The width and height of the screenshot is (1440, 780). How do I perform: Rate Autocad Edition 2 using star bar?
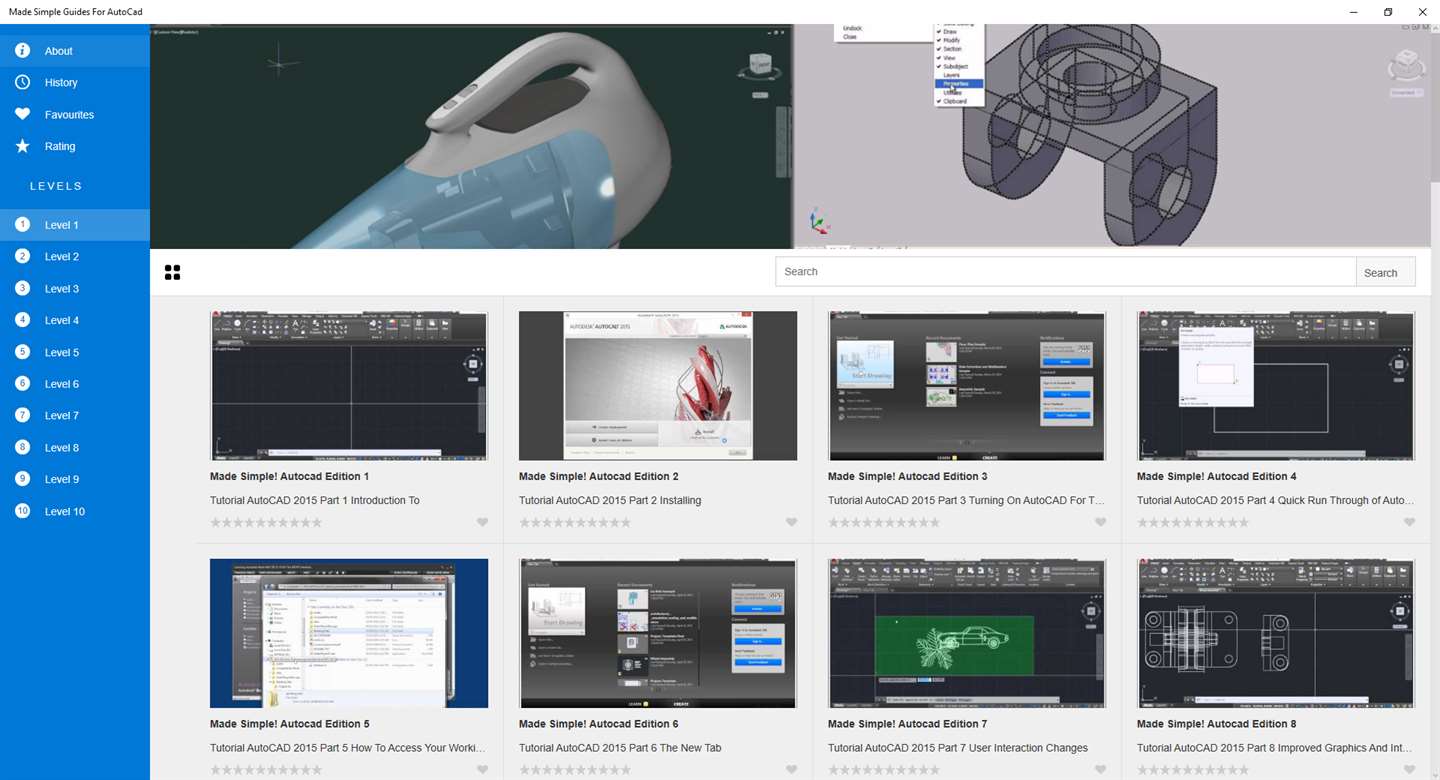pos(575,522)
